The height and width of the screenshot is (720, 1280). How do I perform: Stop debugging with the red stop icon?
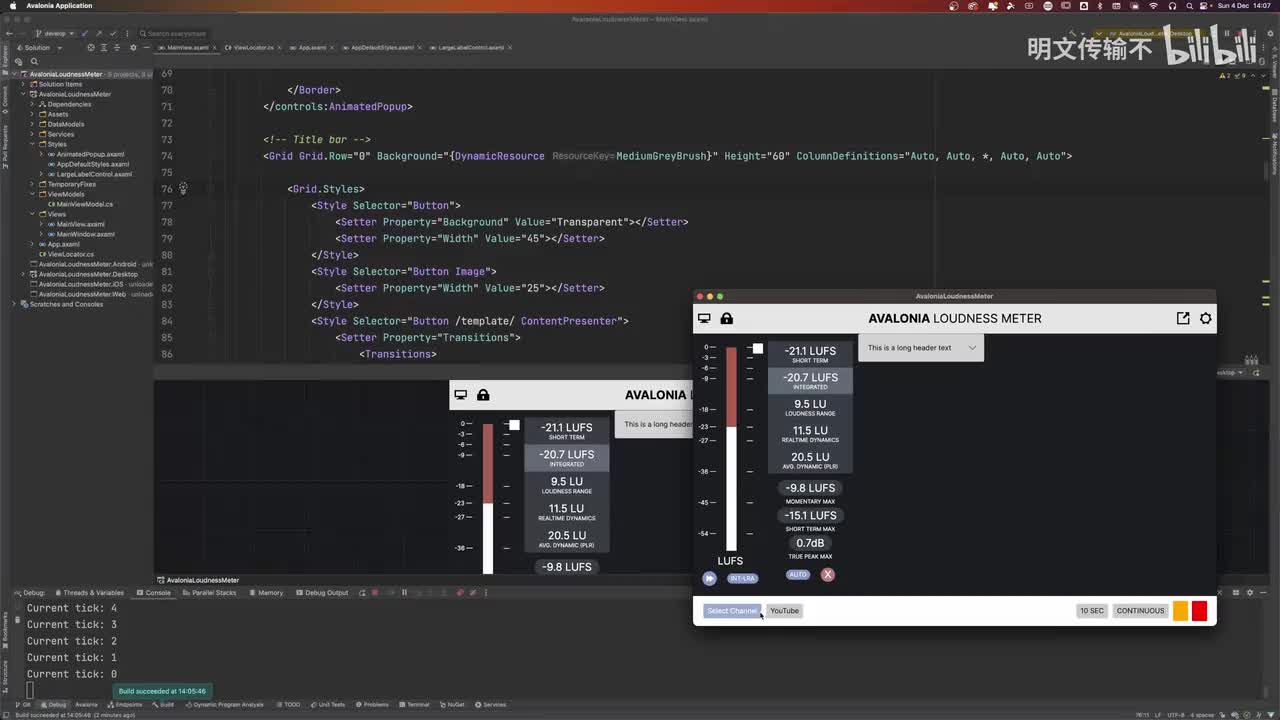(375, 593)
